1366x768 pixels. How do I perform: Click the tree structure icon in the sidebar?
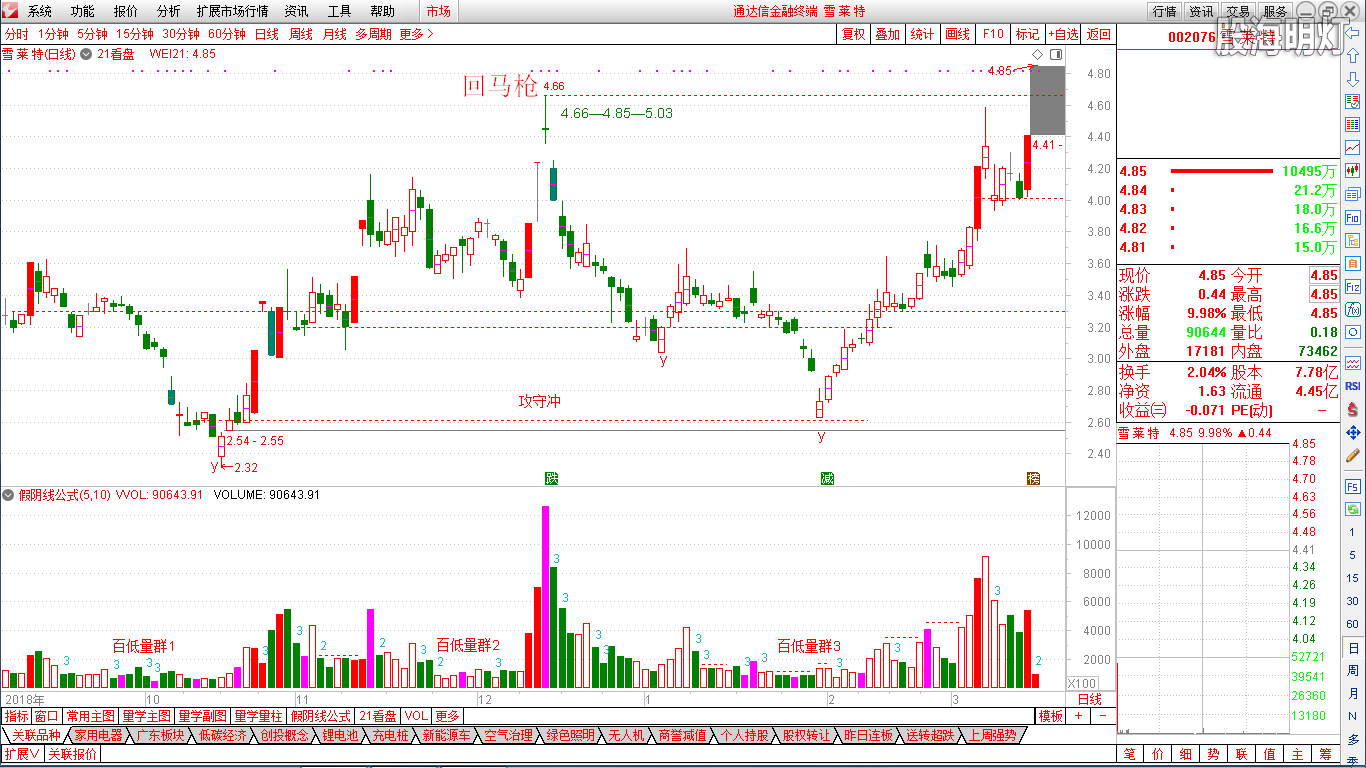(1353, 240)
